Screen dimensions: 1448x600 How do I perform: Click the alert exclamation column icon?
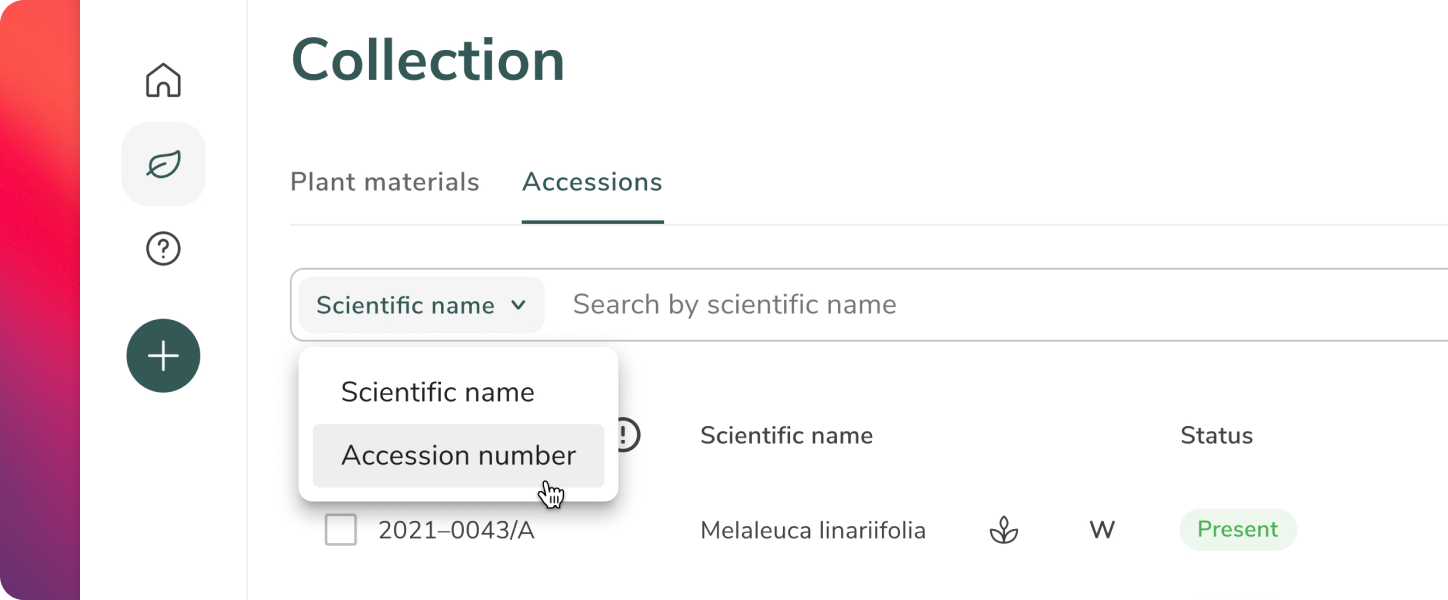click(x=627, y=435)
